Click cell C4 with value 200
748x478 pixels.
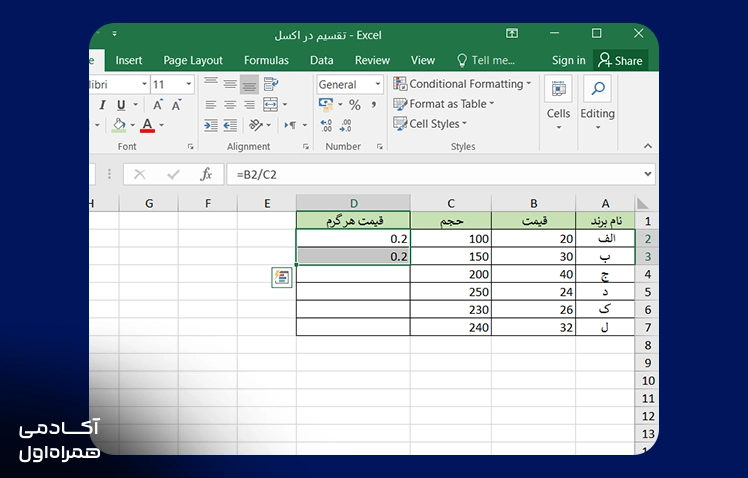point(451,274)
